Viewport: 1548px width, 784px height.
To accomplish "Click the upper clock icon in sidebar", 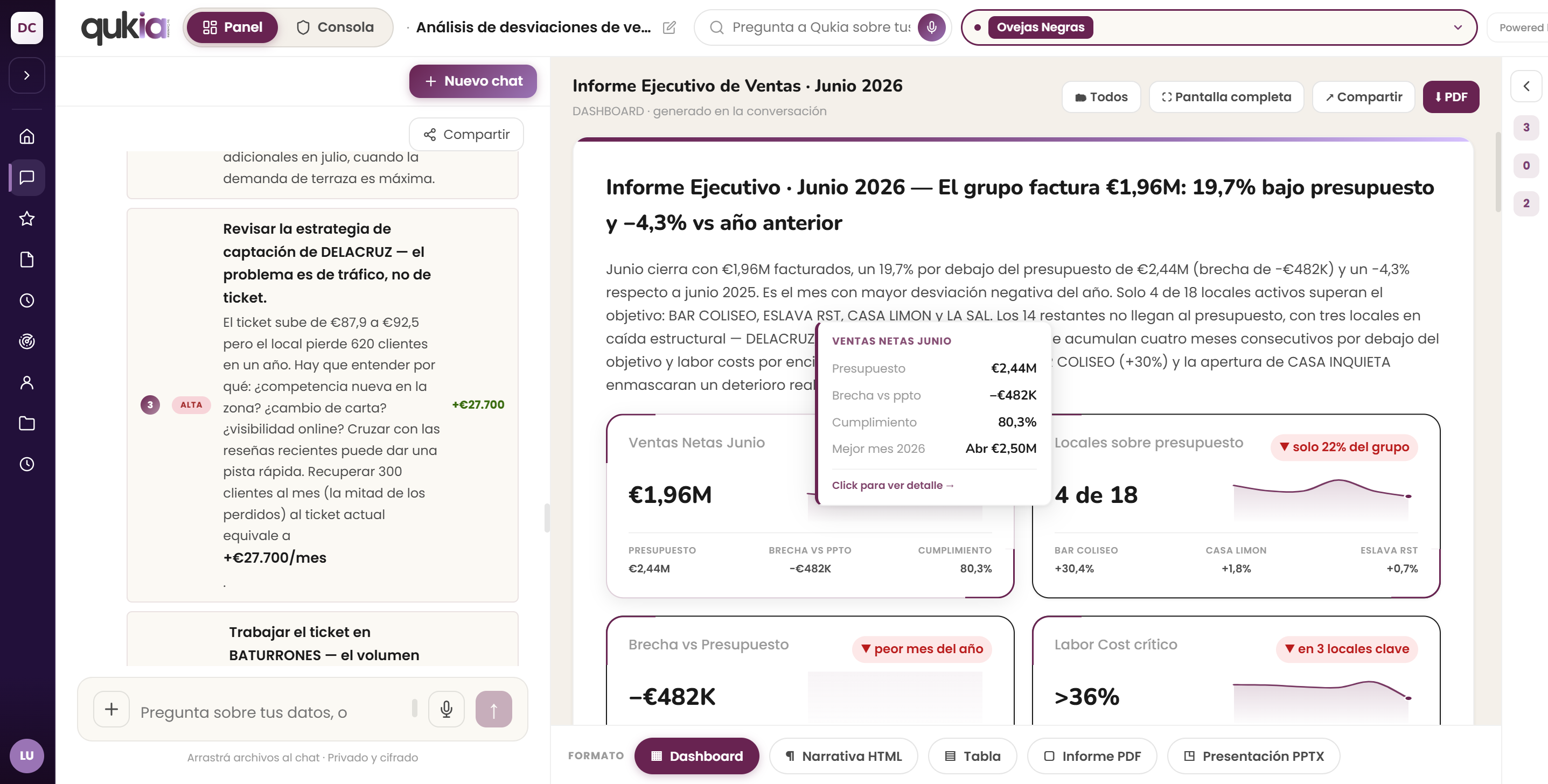I will (26, 300).
